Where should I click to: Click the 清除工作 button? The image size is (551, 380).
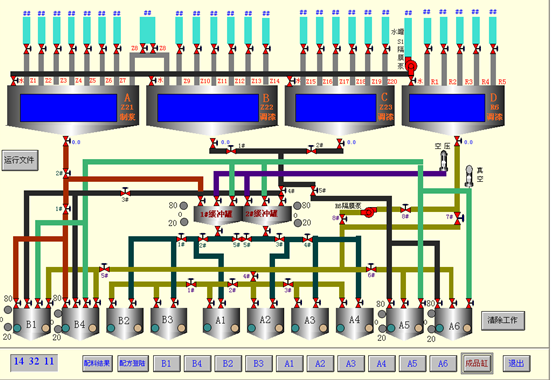pos(503,320)
